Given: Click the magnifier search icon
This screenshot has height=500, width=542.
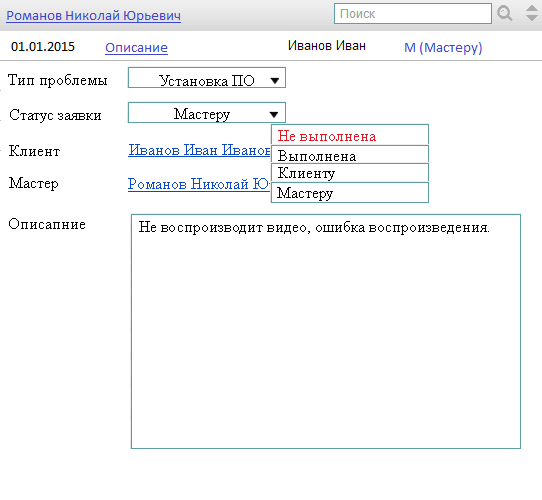Looking at the screenshot, I should [x=505, y=14].
